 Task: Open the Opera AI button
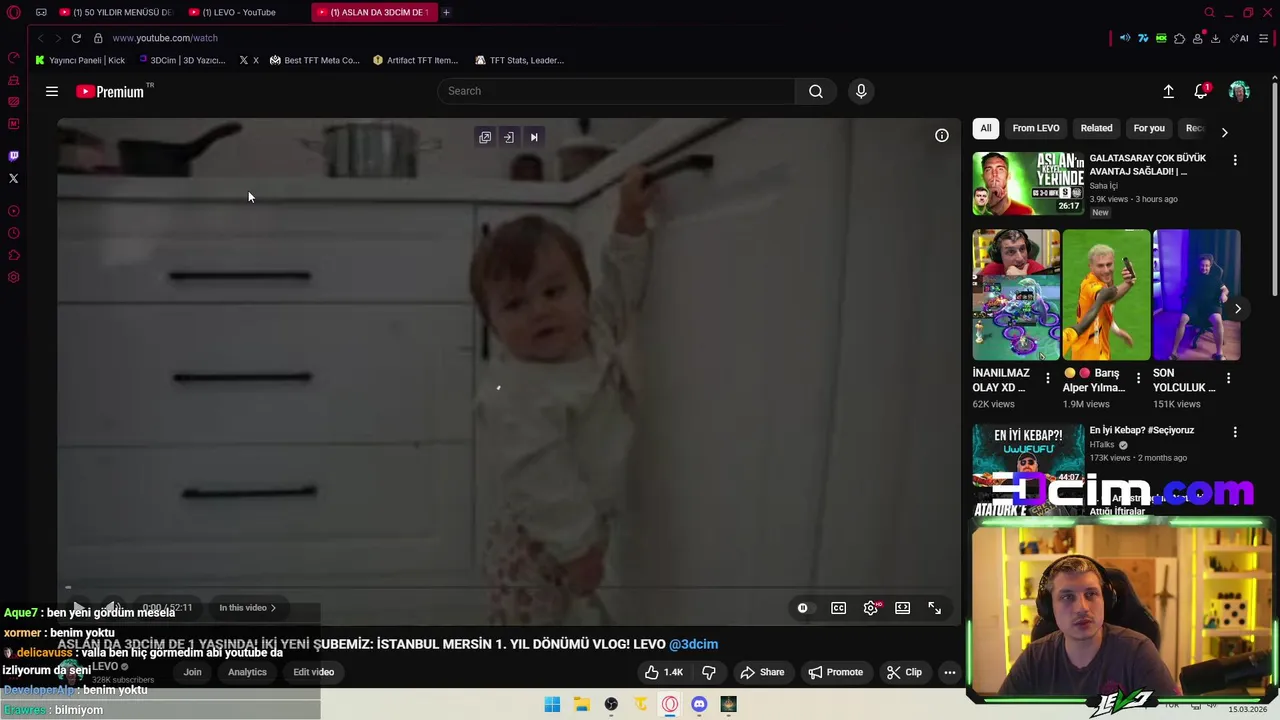tap(1240, 38)
